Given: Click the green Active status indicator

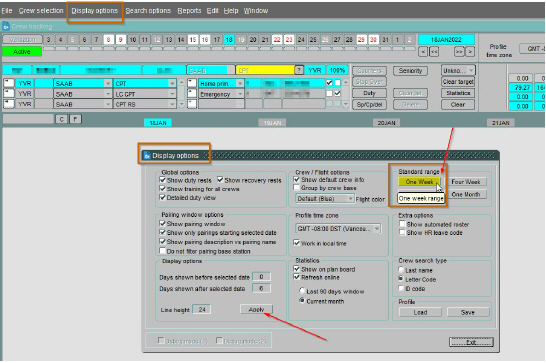Looking at the screenshot, I should [x=22, y=52].
